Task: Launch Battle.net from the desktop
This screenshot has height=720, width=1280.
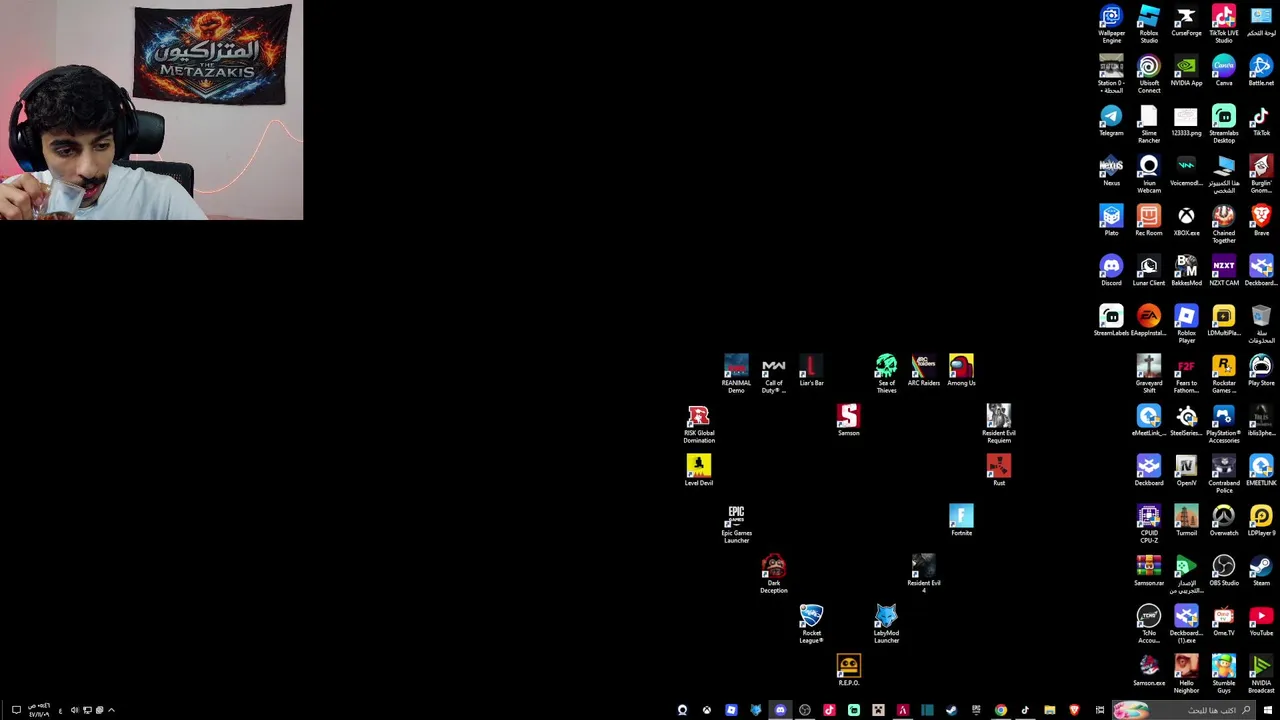Action: [x=1261, y=71]
